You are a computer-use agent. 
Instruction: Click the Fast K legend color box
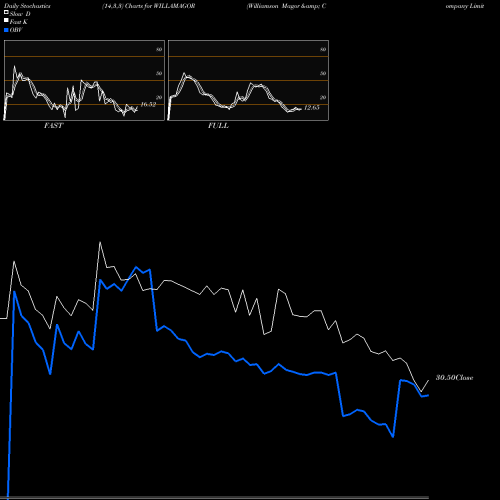[x=6, y=20]
